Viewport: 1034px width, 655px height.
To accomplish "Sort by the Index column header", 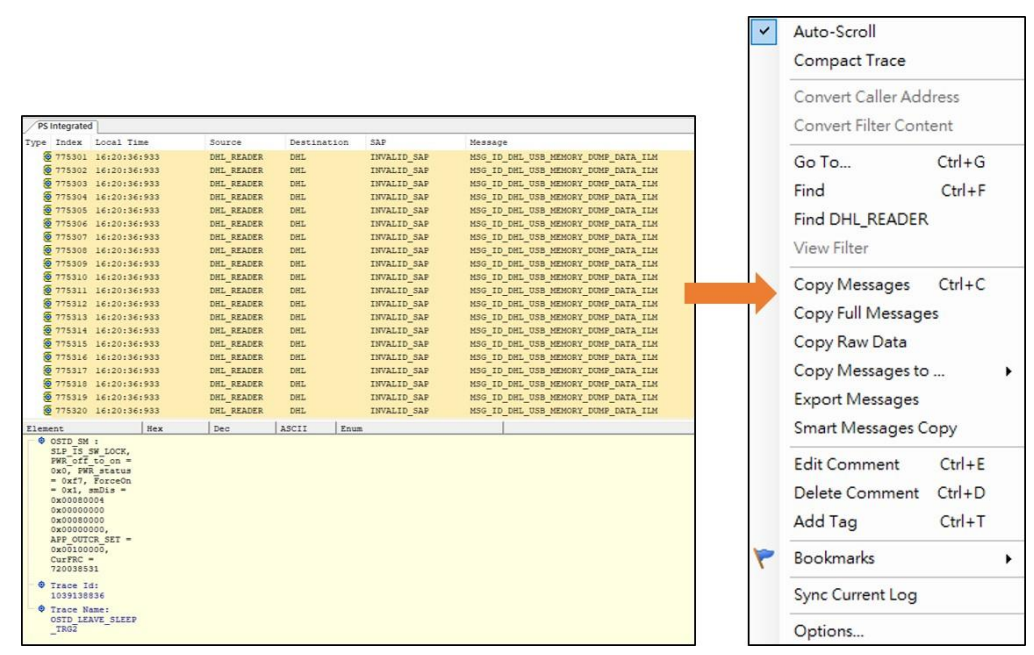I will [x=69, y=142].
